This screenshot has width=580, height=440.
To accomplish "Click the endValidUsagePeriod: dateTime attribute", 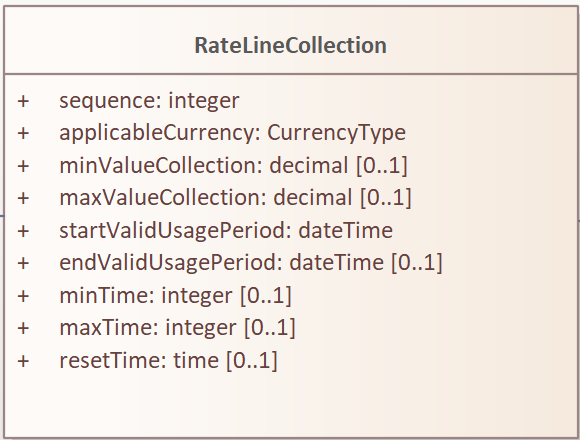I will [x=251, y=263].
